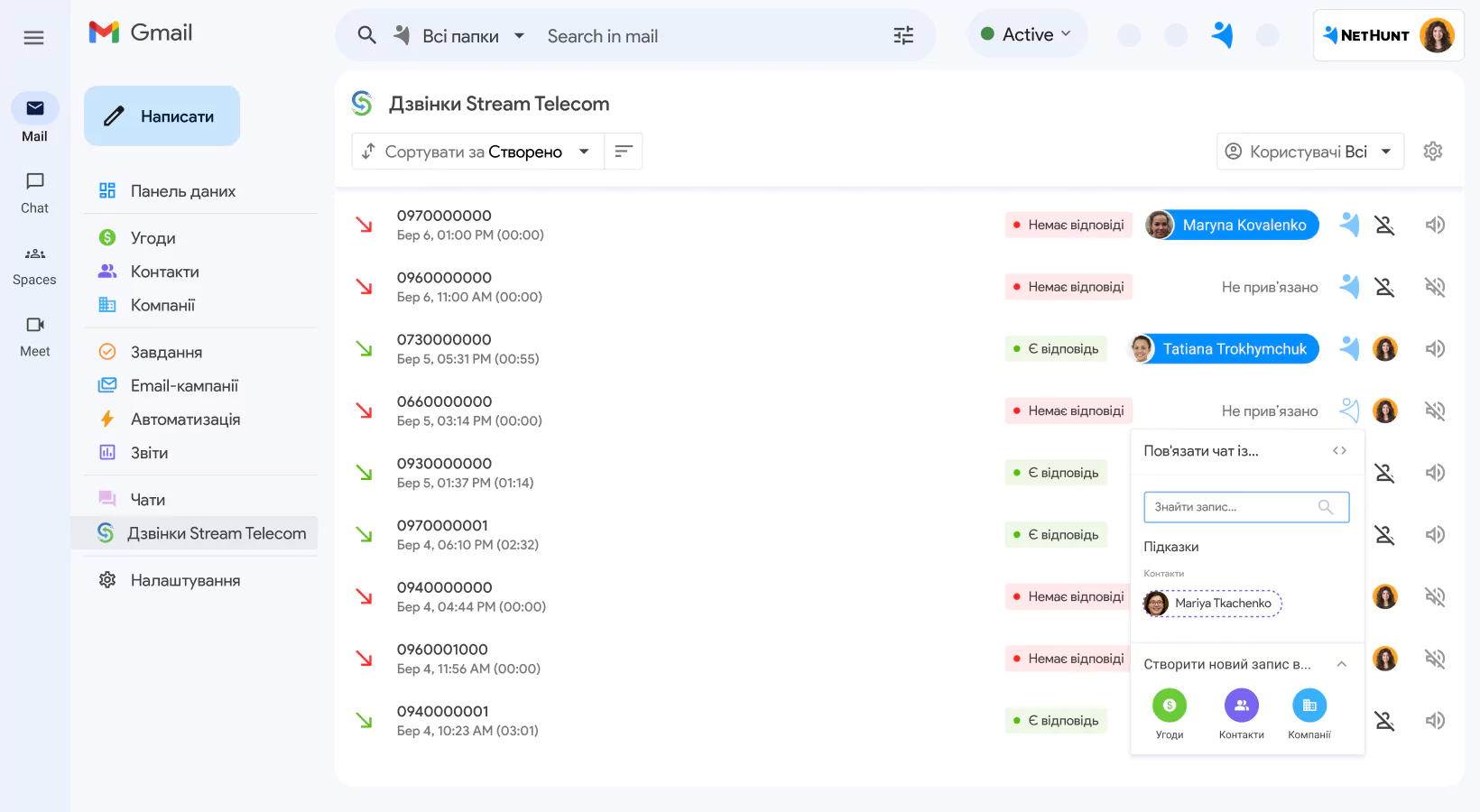The image size is (1480, 812).
Task: Play the recording for call 0940000001
Action: click(1435, 720)
